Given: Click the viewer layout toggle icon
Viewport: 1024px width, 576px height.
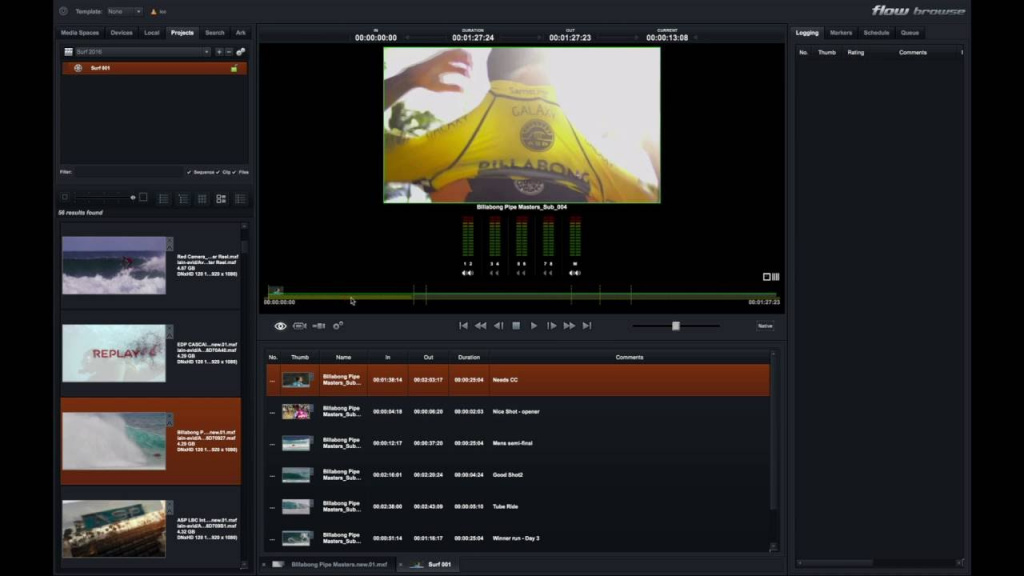Looking at the screenshot, I should 771,277.
